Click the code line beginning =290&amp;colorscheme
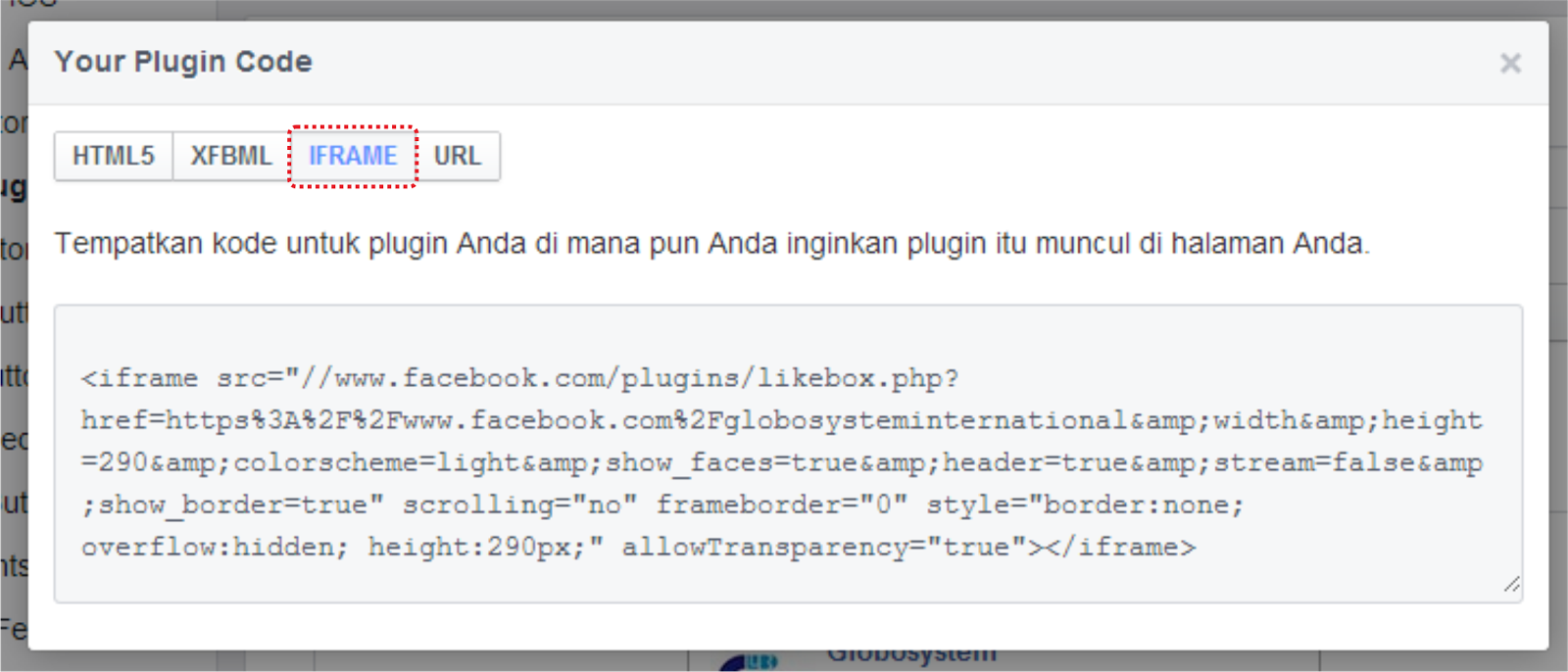The width and height of the screenshot is (1568, 672). [782, 462]
